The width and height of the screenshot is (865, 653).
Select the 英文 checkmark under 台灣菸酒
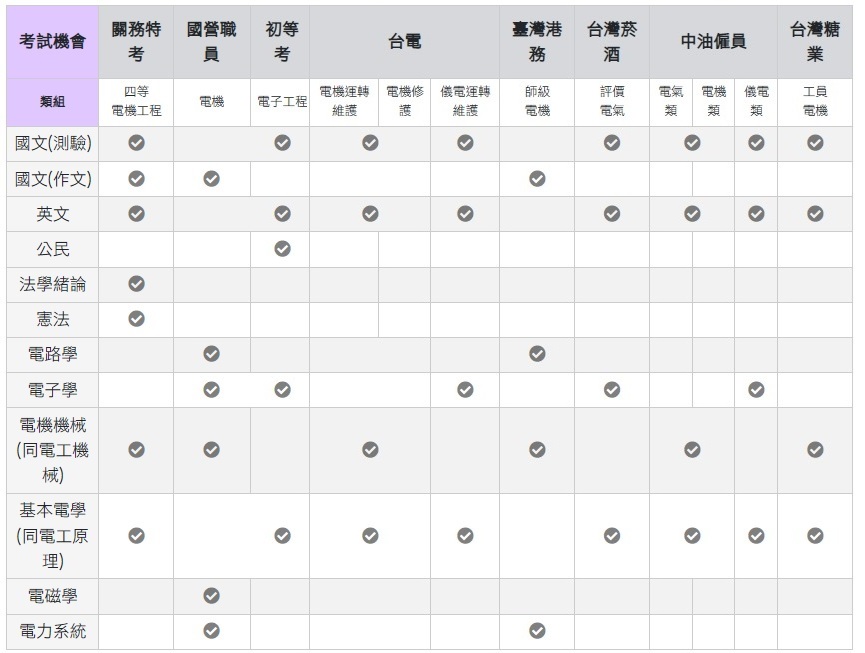612,213
